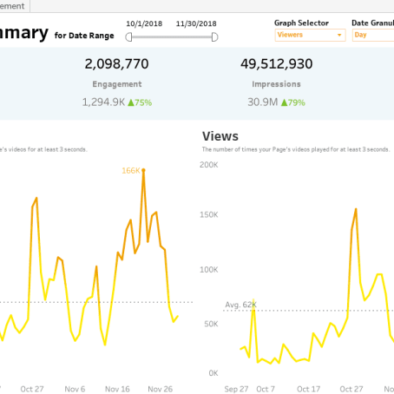The height and width of the screenshot is (394, 394).
Task: Click the 79% green increase indicator
Action: point(293,103)
